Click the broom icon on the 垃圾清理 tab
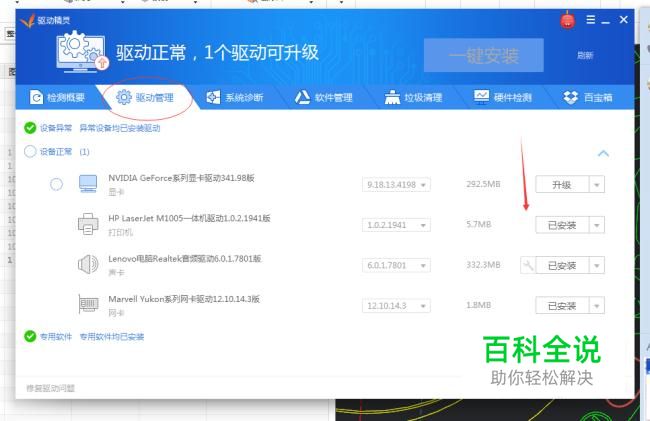 tap(392, 97)
